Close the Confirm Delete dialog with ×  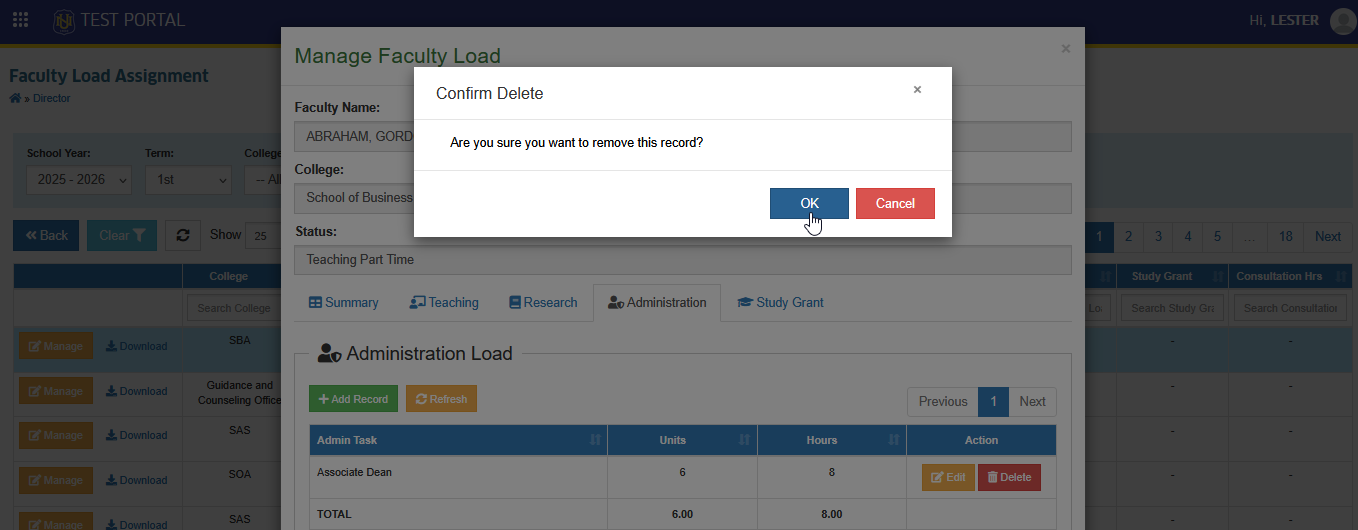click(917, 89)
